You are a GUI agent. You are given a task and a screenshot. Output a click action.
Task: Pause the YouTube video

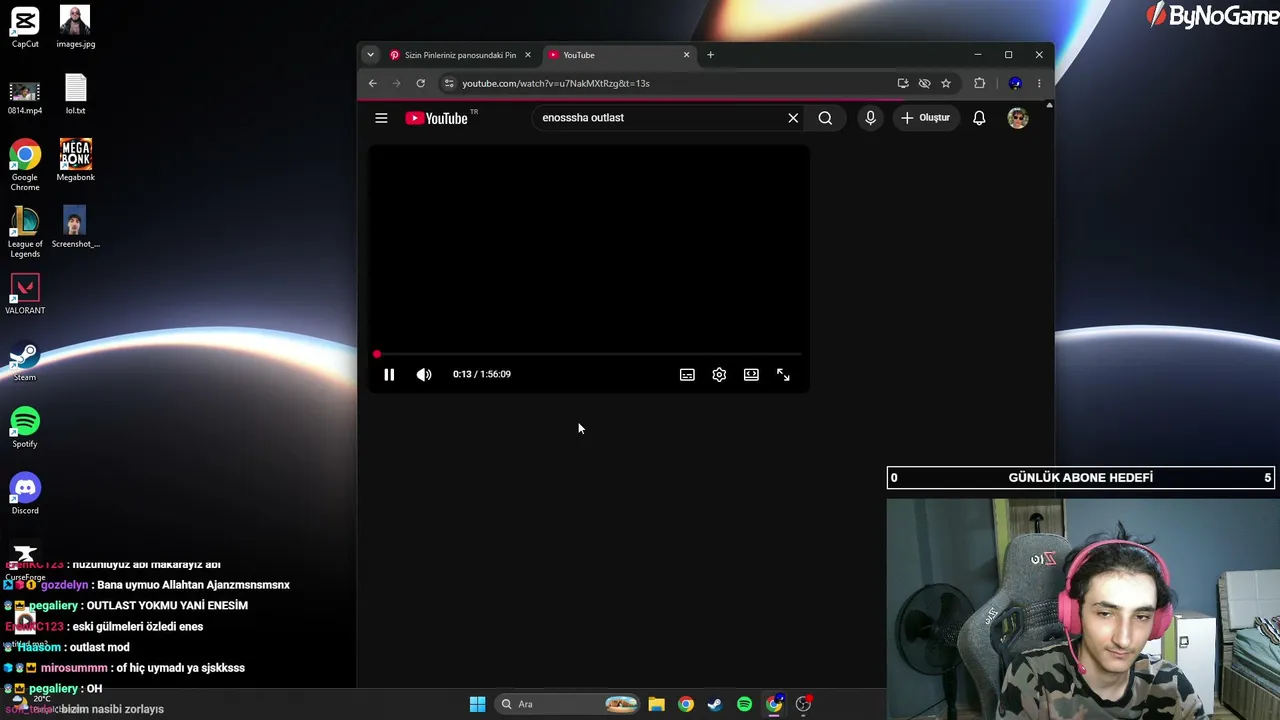pyautogui.click(x=389, y=375)
